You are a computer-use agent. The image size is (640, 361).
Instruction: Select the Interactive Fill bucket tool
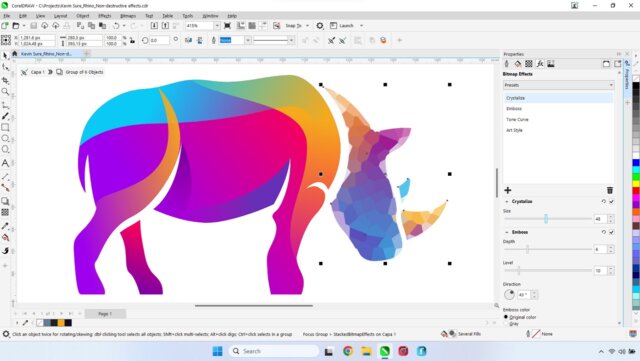tap(5, 238)
